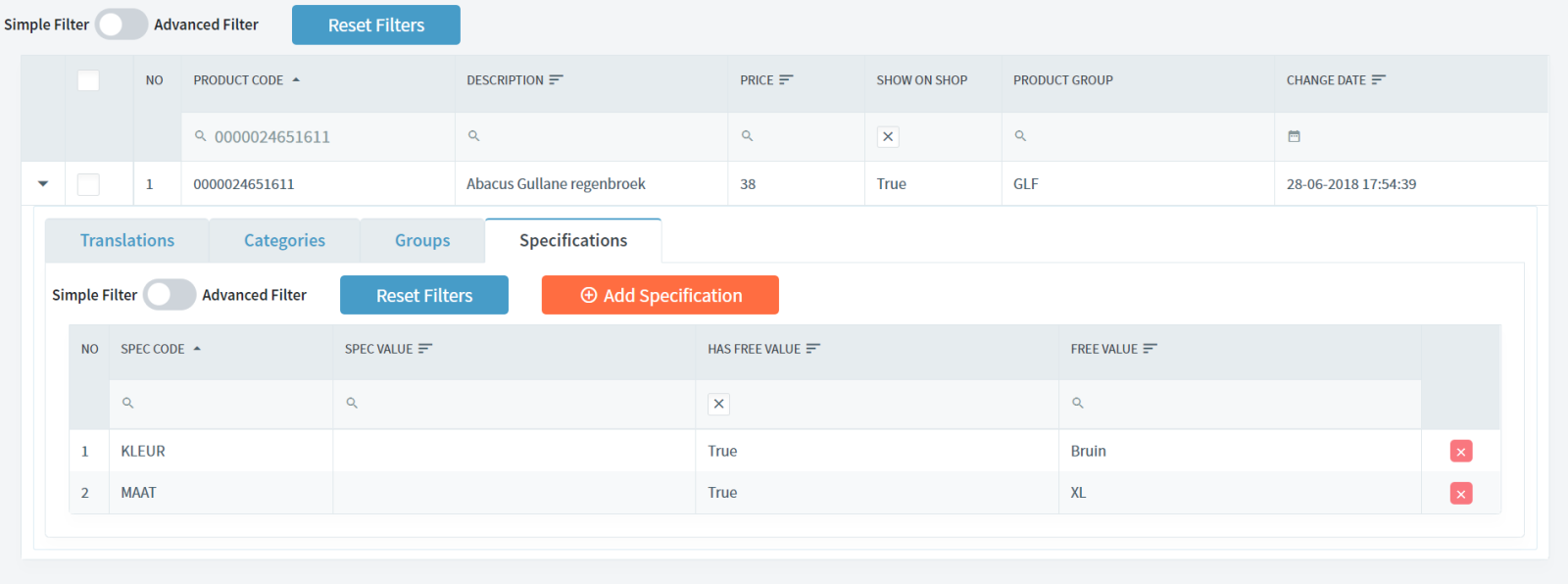Open Price column filter menu icon
The height and width of the screenshot is (584, 1568).
tap(786, 80)
